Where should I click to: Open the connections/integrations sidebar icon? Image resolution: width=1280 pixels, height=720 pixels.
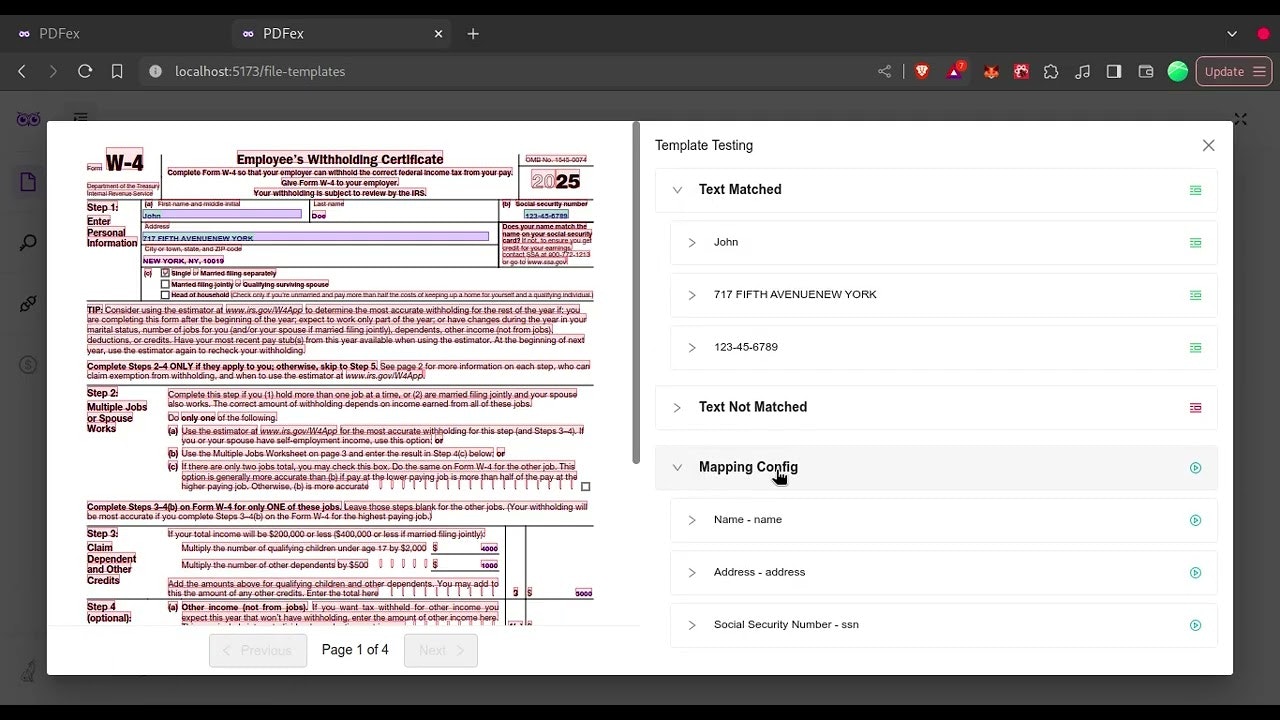tap(27, 303)
